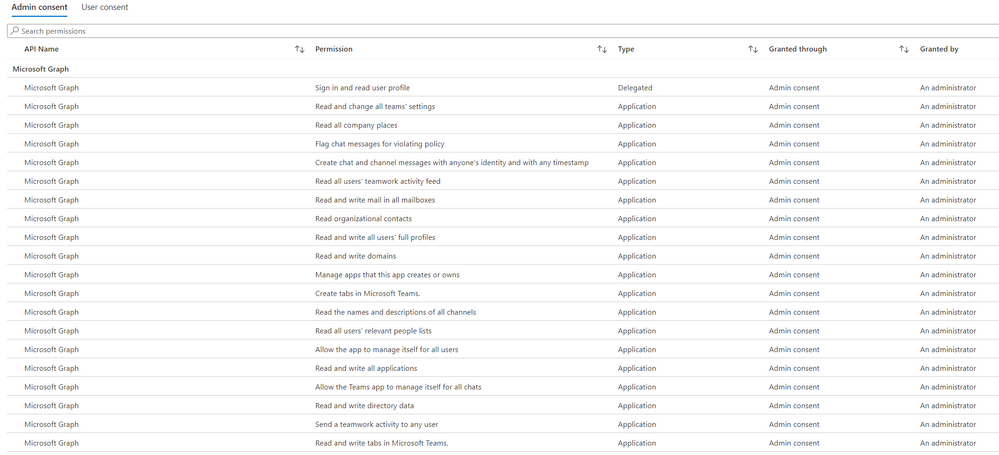
Task: Click the Granted by column header
Action: [x=939, y=49]
